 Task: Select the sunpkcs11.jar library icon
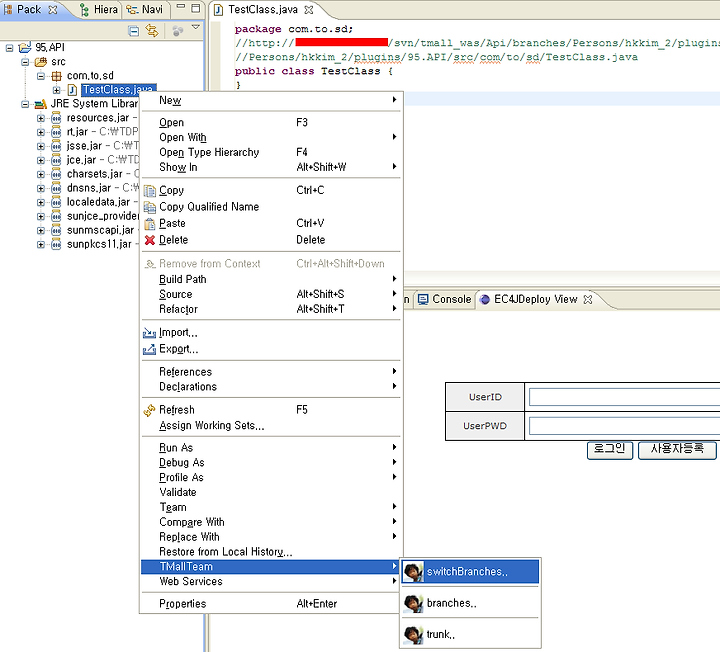(x=56, y=244)
